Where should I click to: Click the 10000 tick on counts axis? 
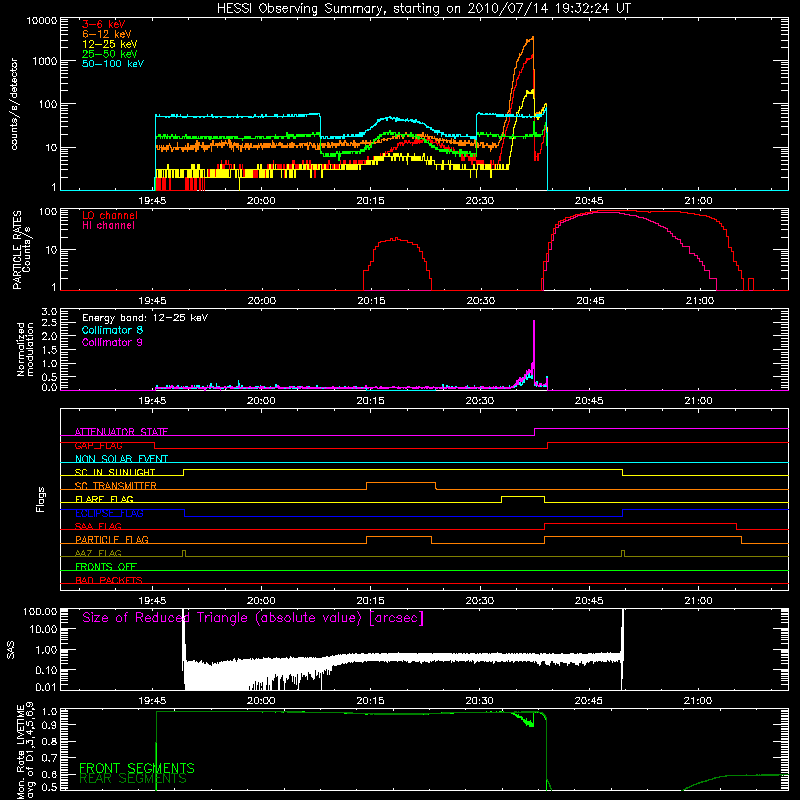click(x=41, y=20)
